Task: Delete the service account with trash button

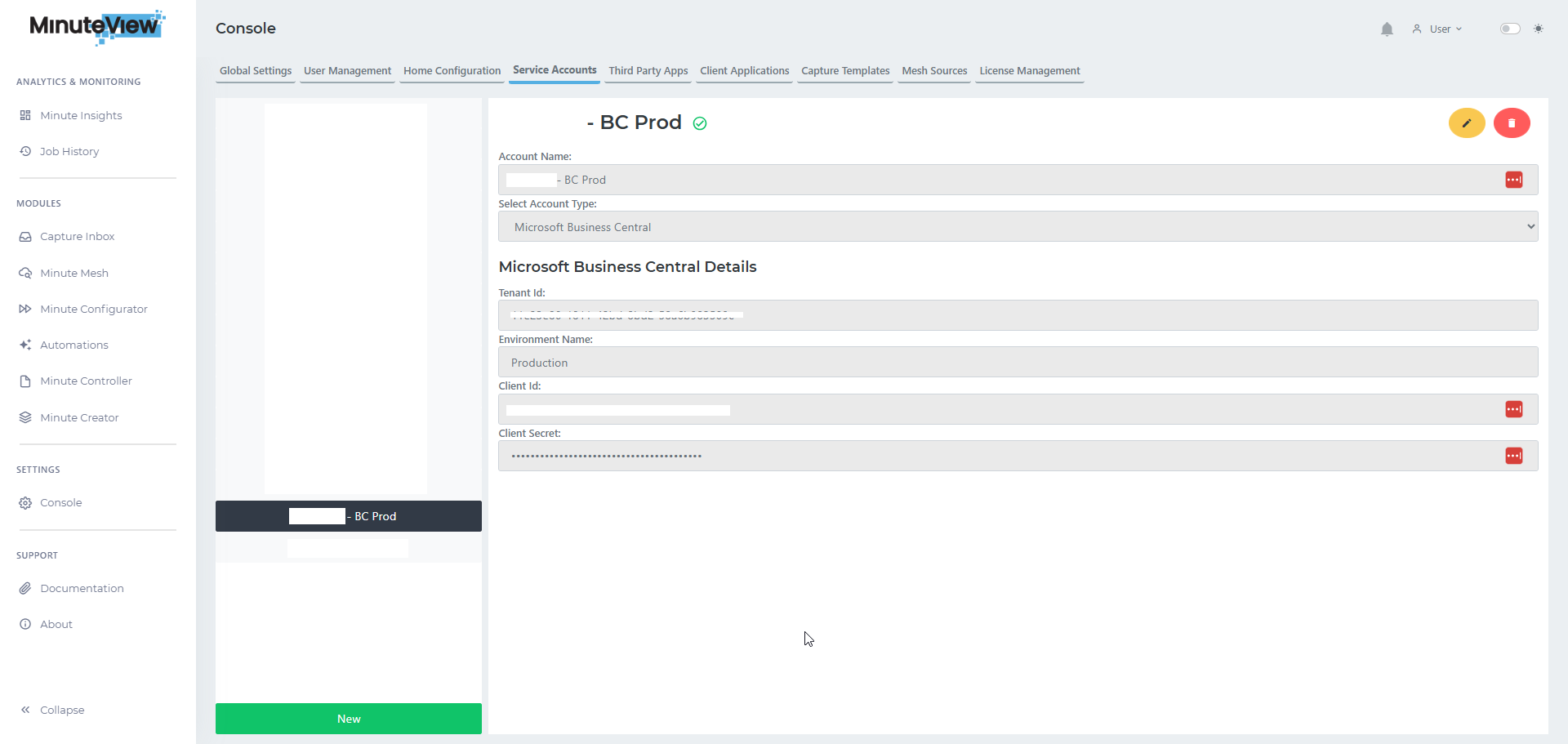Action: point(1512,123)
